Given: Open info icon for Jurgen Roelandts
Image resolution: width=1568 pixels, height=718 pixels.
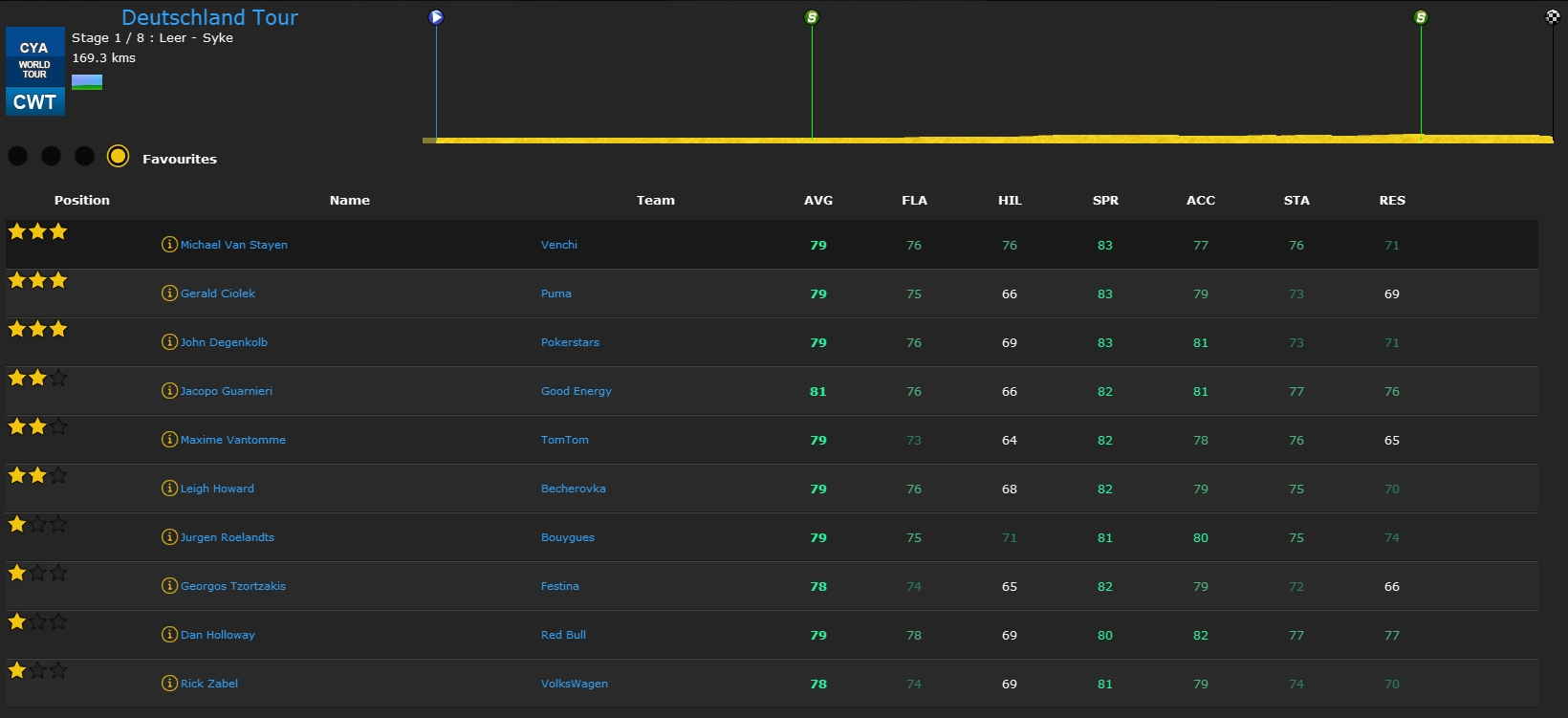Looking at the screenshot, I should pos(169,537).
